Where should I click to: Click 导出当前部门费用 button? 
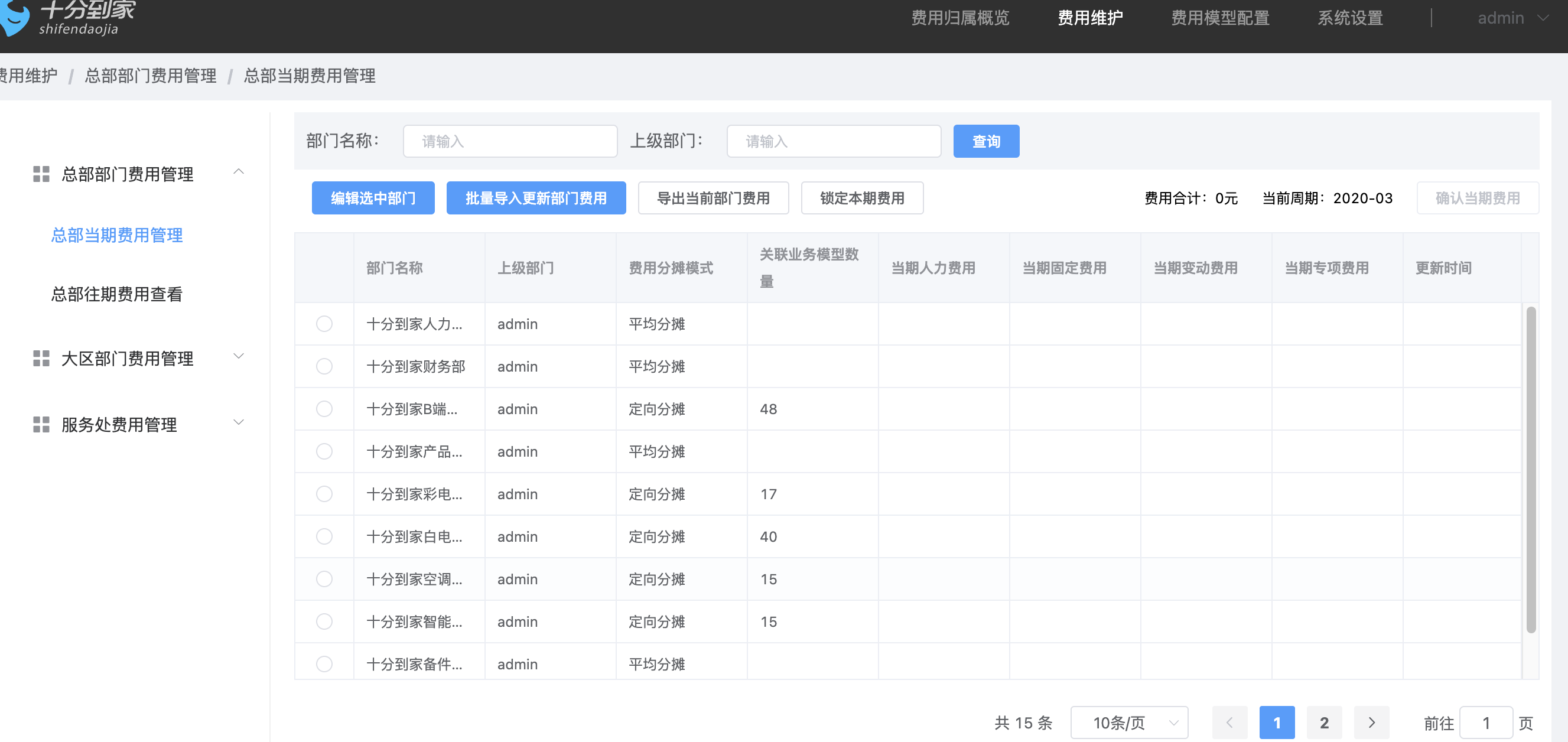[713, 198]
